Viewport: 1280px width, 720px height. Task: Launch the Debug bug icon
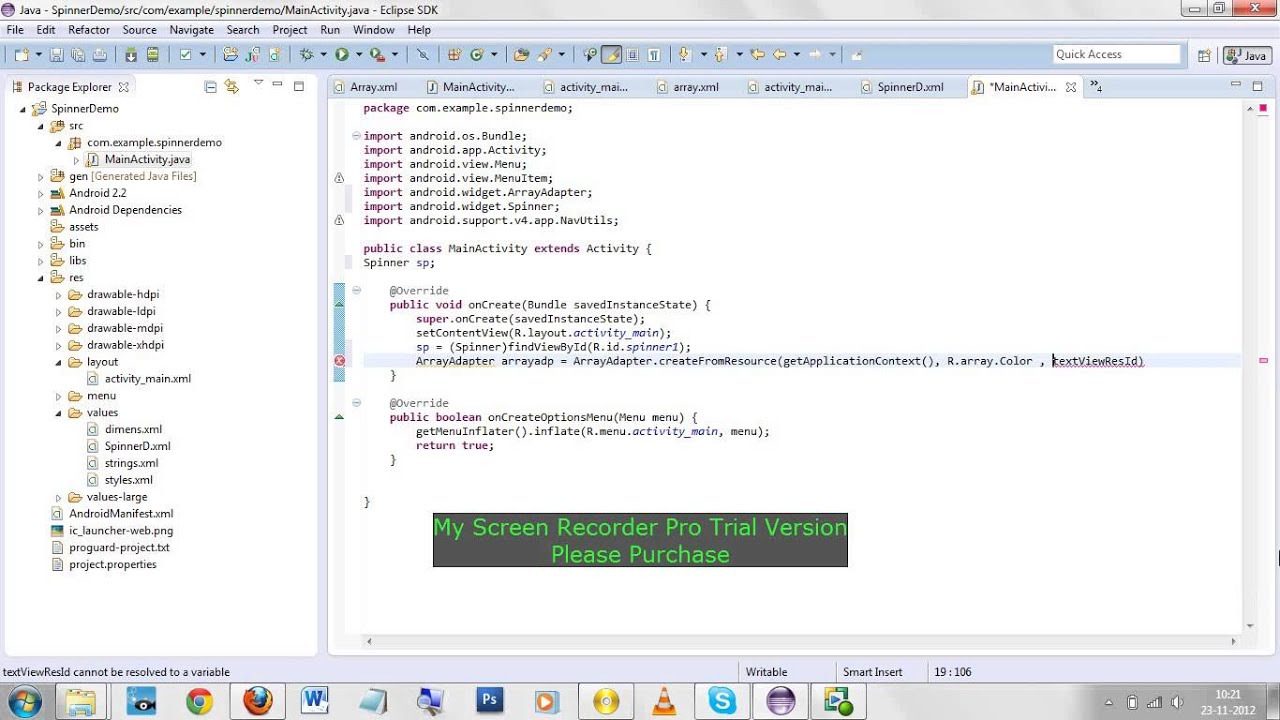[307, 55]
